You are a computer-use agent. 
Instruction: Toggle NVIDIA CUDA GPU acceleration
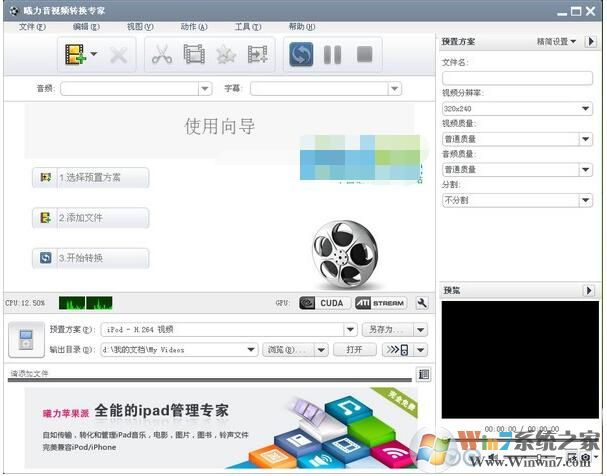(x=324, y=303)
